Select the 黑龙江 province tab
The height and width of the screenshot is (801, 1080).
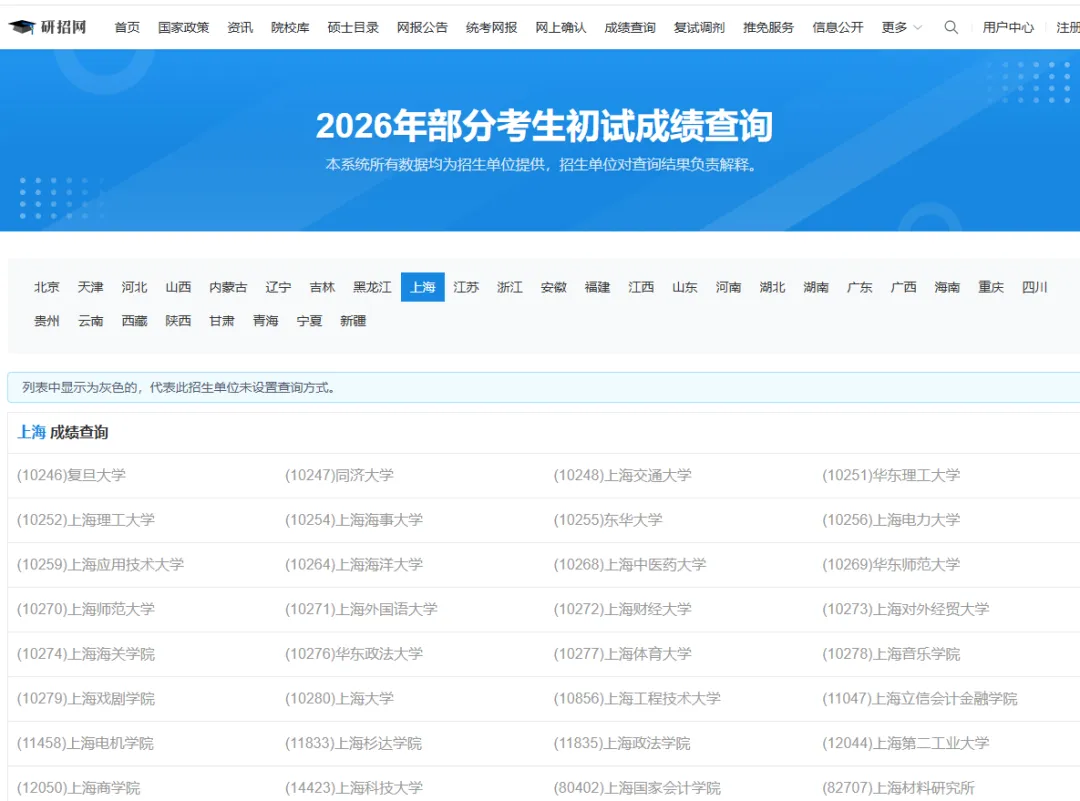[x=372, y=287]
